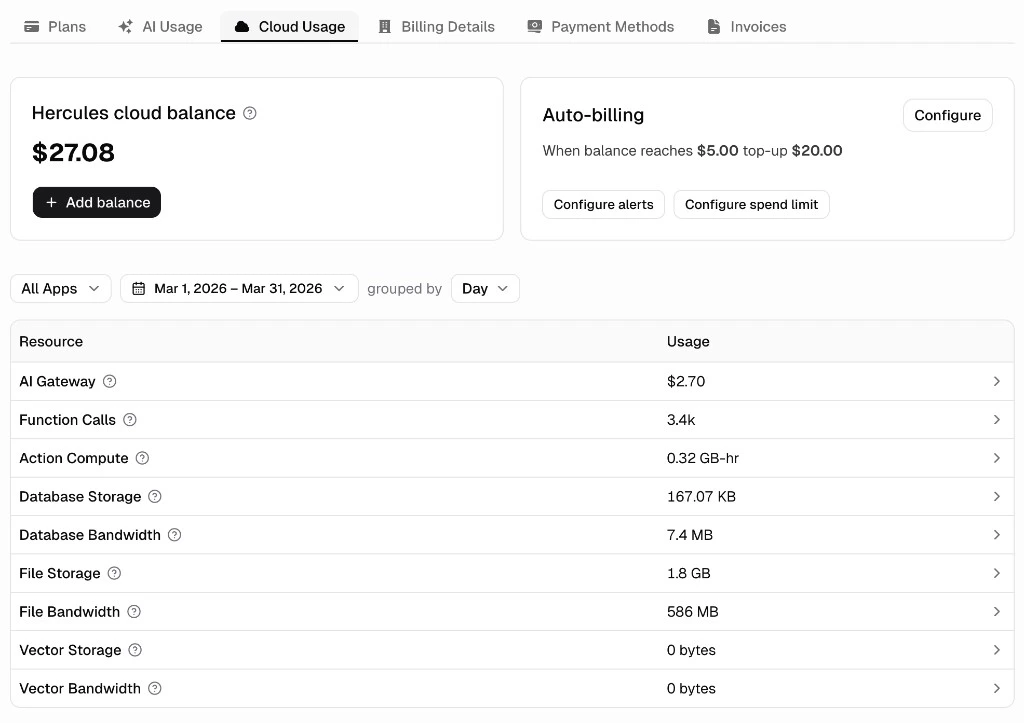Open the Day grouping dropdown

pos(484,288)
